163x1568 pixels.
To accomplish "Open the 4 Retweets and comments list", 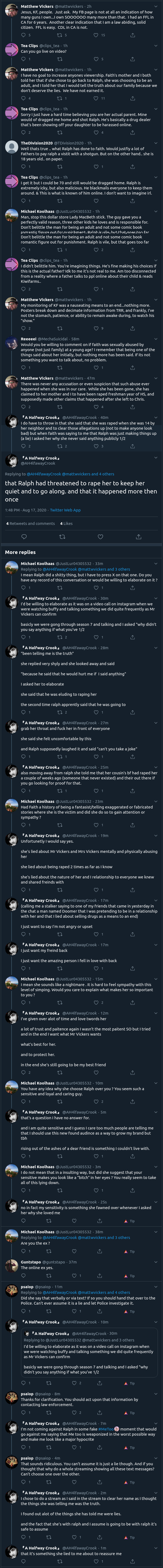I will [x=30, y=524].
